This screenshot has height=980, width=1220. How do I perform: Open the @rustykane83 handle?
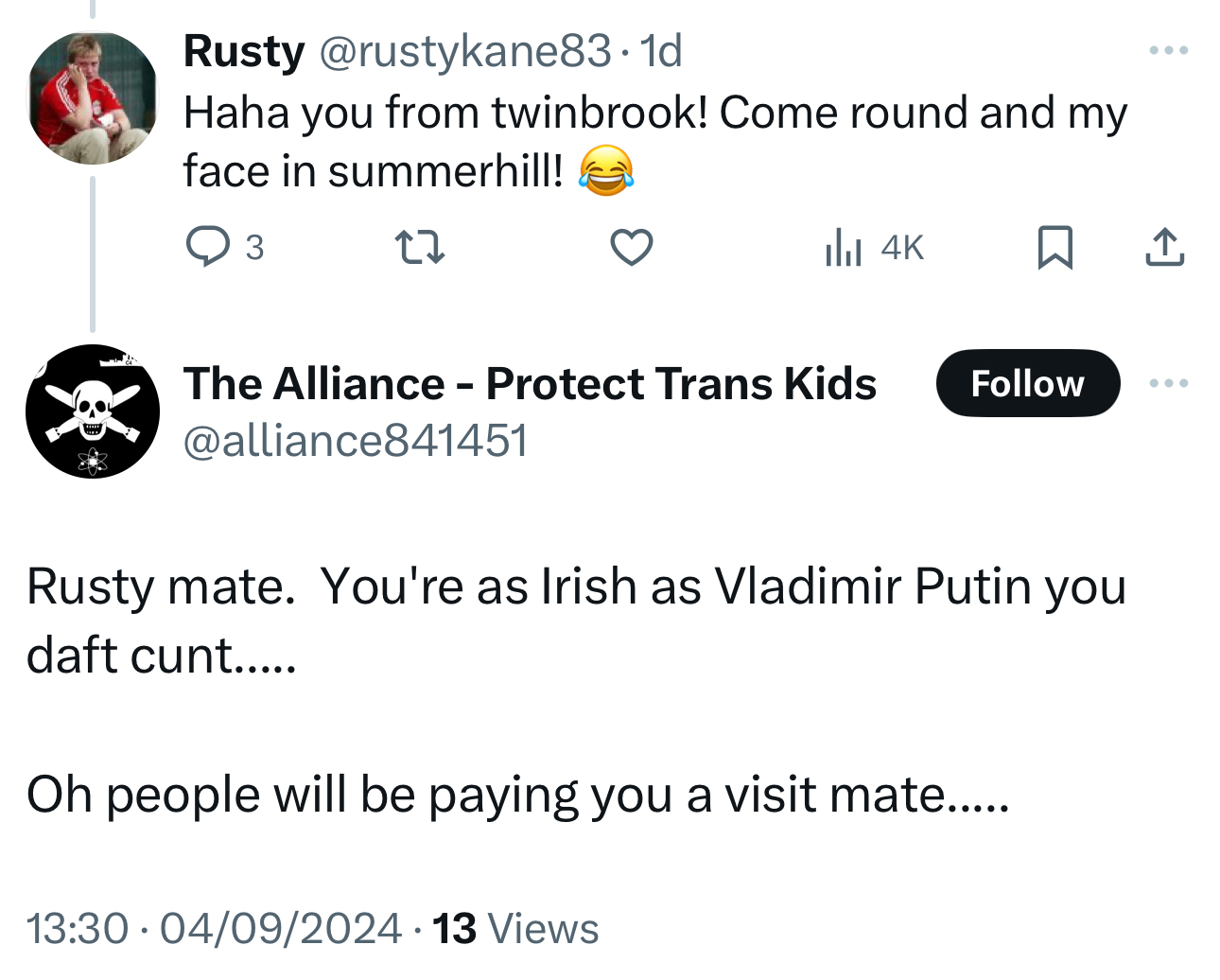tap(465, 51)
